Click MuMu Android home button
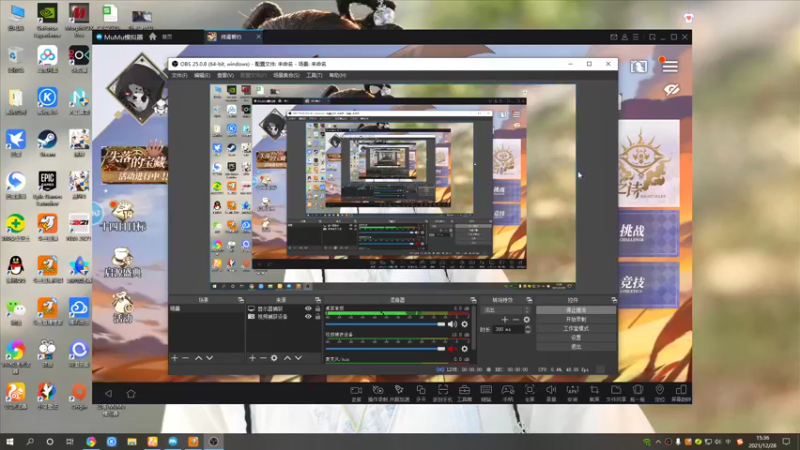Image resolution: width=800 pixels, height=450 pixels. click(x=131, y=393)
